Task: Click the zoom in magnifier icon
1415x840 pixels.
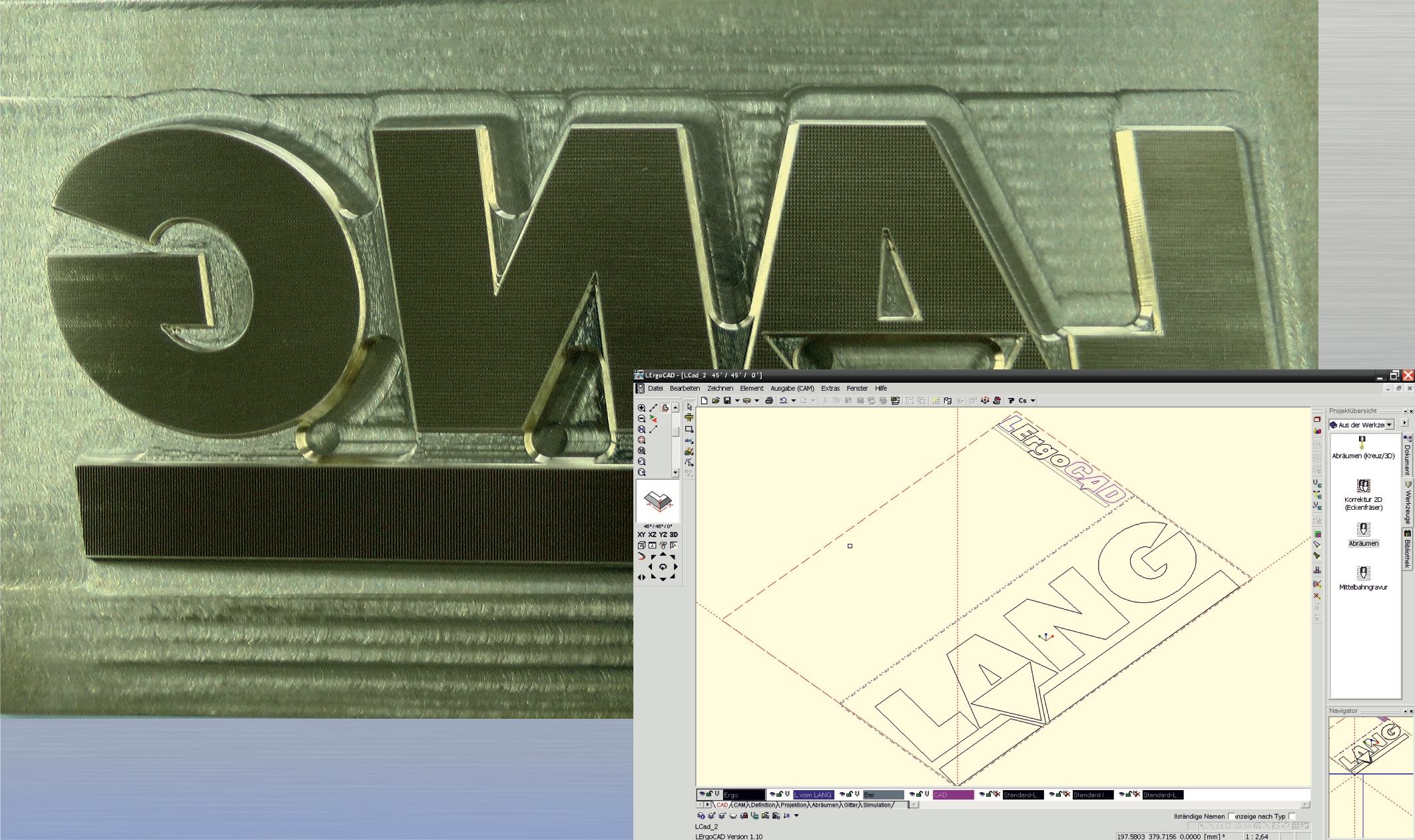Action: 641,408
